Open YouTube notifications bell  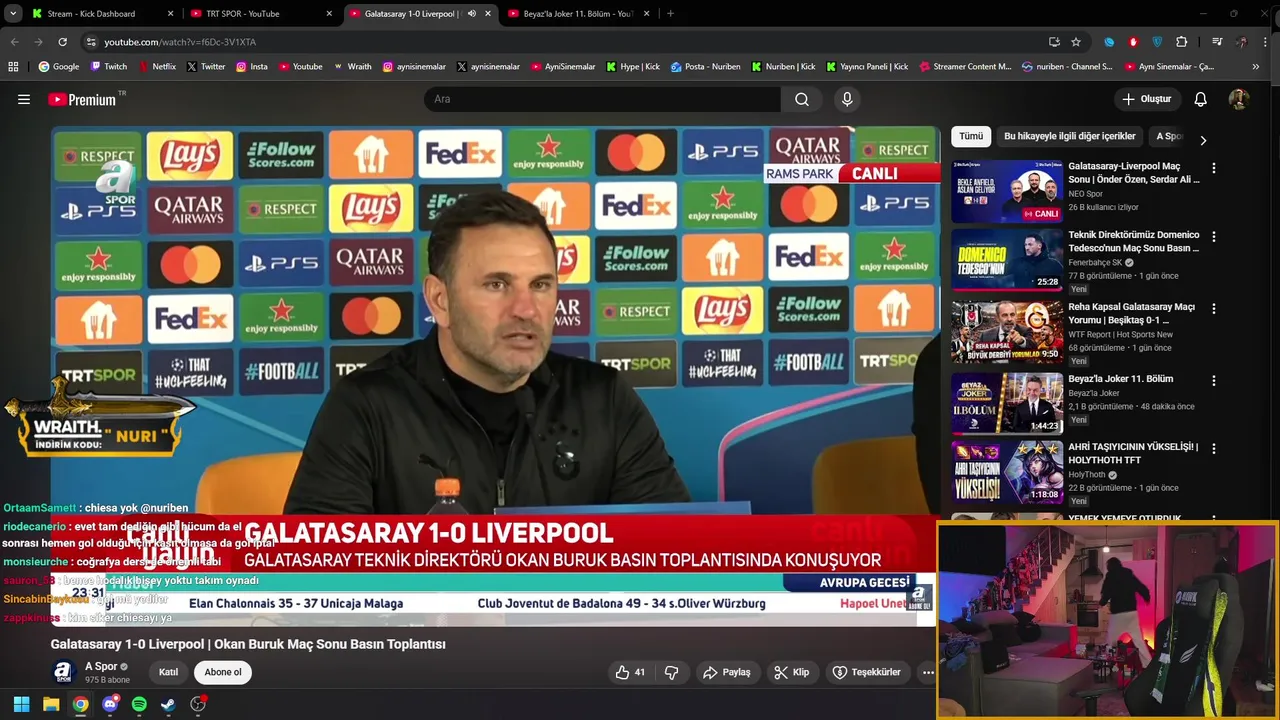point(1200,99)
